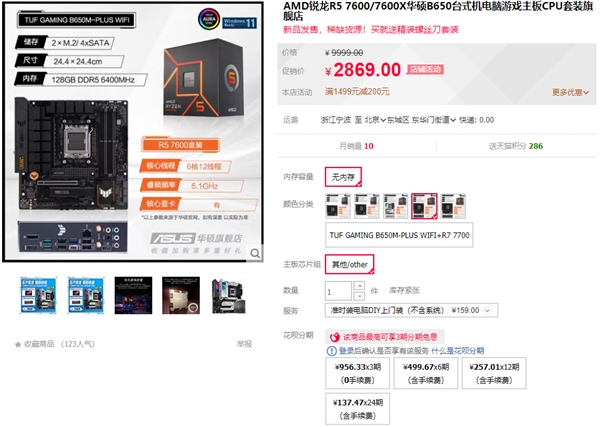600x427 pixels.
Task: Select the 其他/other chipset option
Action: [x=349, y=264]
